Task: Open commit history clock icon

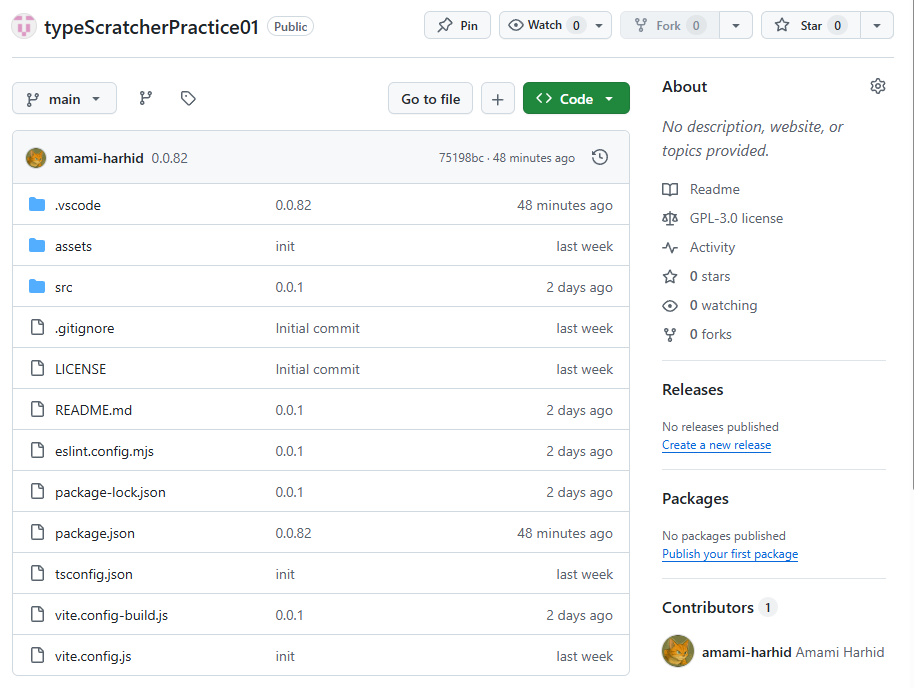Action: (600, 157)
